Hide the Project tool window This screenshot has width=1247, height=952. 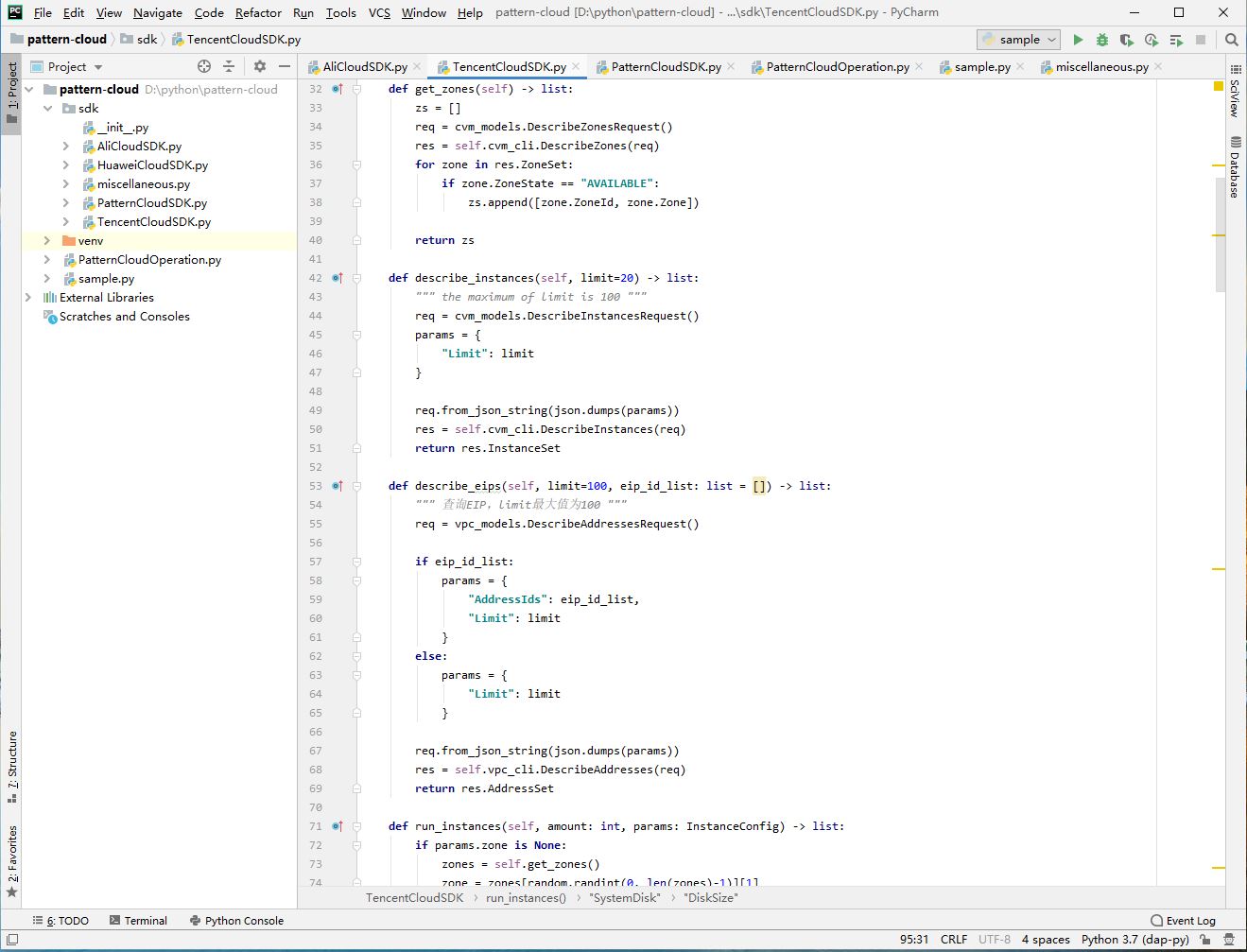click(285, 66)
